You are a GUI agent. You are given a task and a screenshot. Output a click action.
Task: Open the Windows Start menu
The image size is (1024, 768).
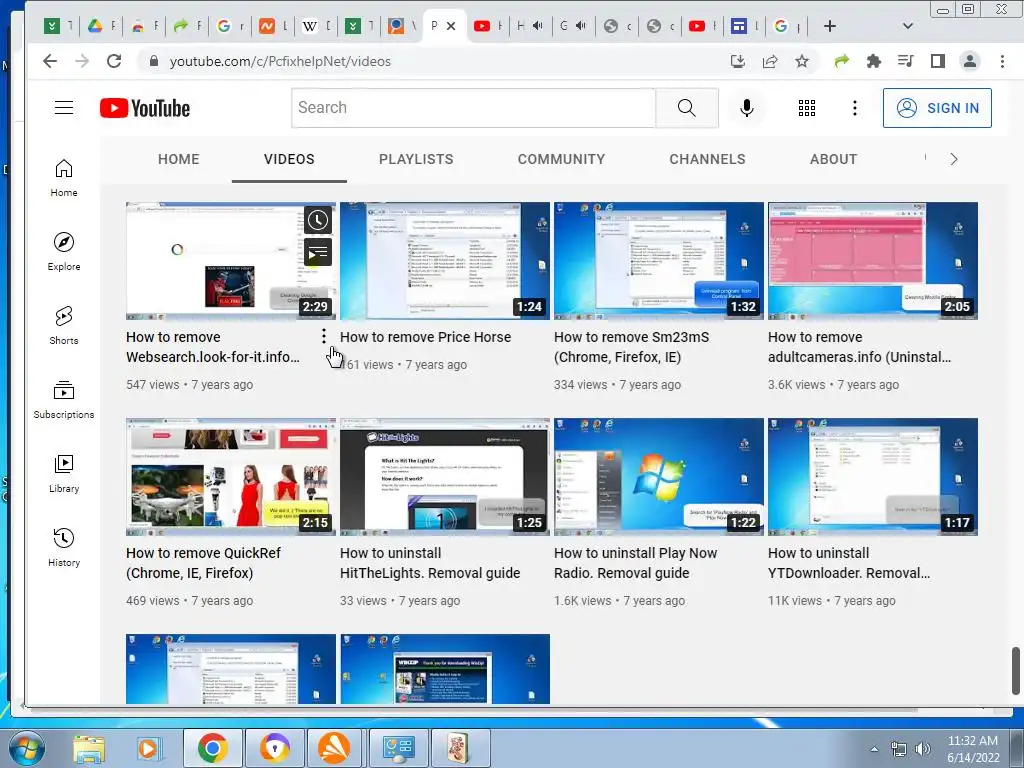coord(26,748)
